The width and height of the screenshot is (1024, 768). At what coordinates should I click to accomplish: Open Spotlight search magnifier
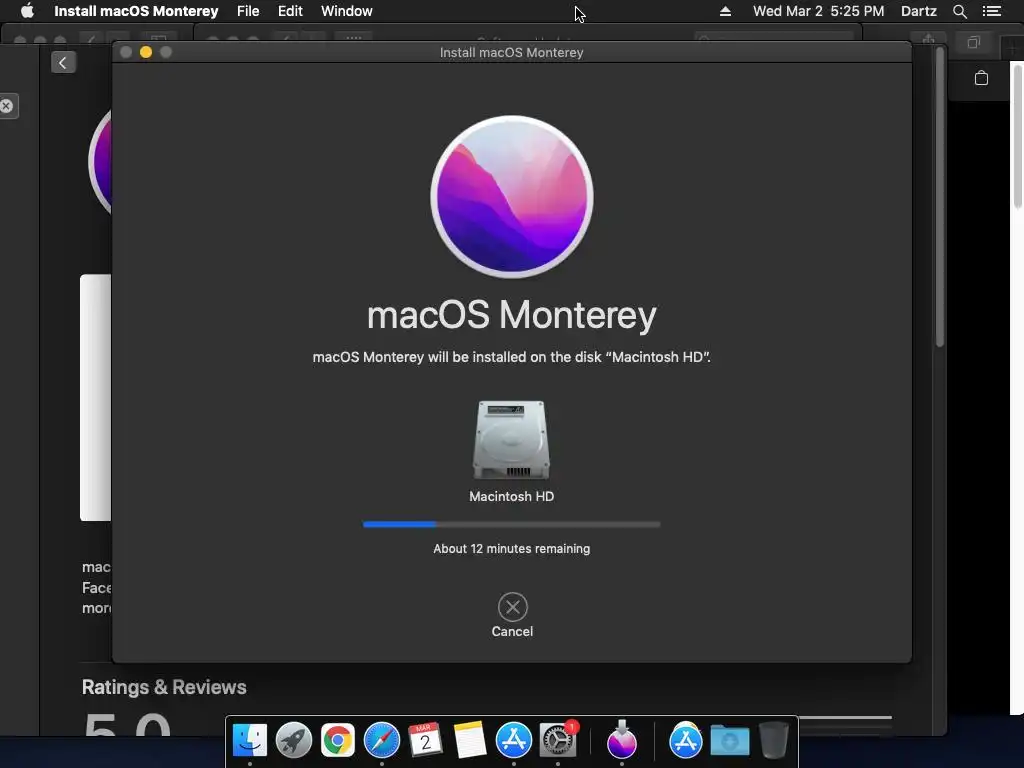[960, 11]
